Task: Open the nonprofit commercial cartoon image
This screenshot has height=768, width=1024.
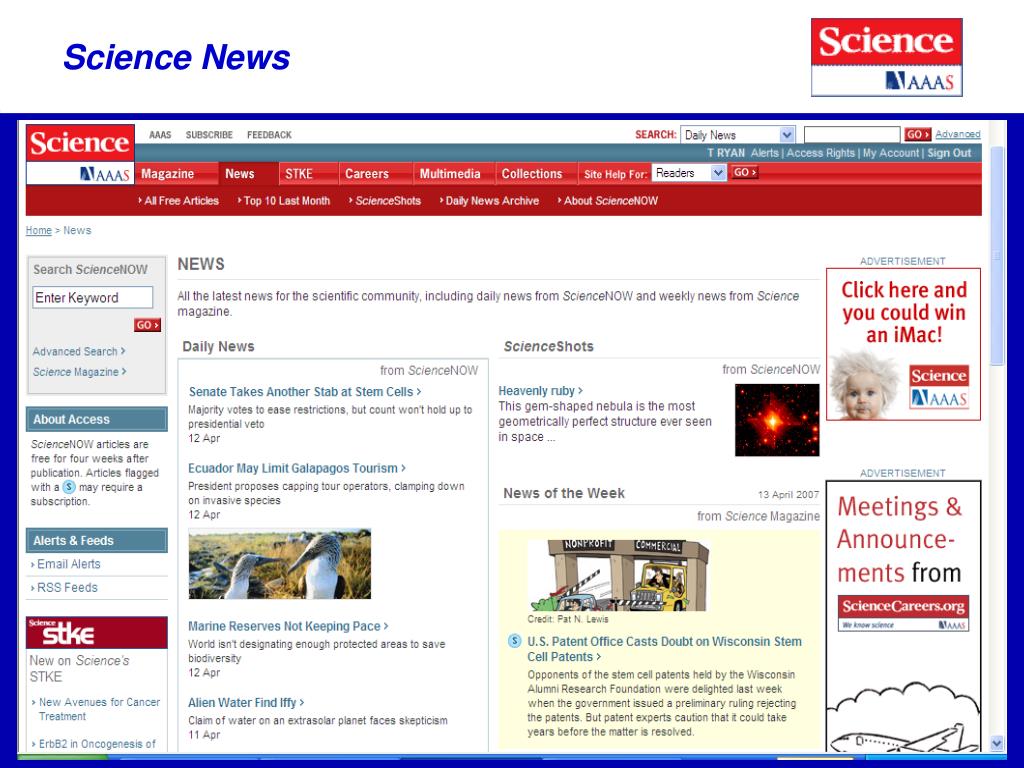Action: tap(617, 575)
